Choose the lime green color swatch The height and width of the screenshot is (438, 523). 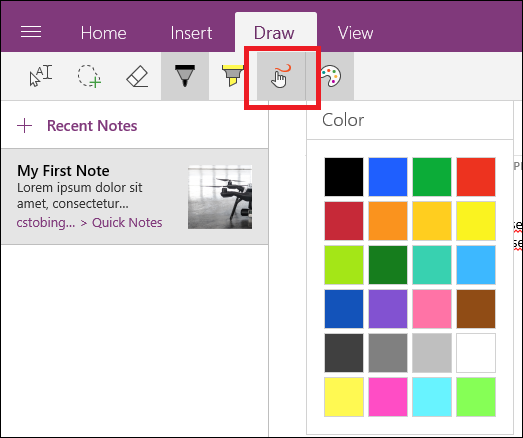coord(344,265)
